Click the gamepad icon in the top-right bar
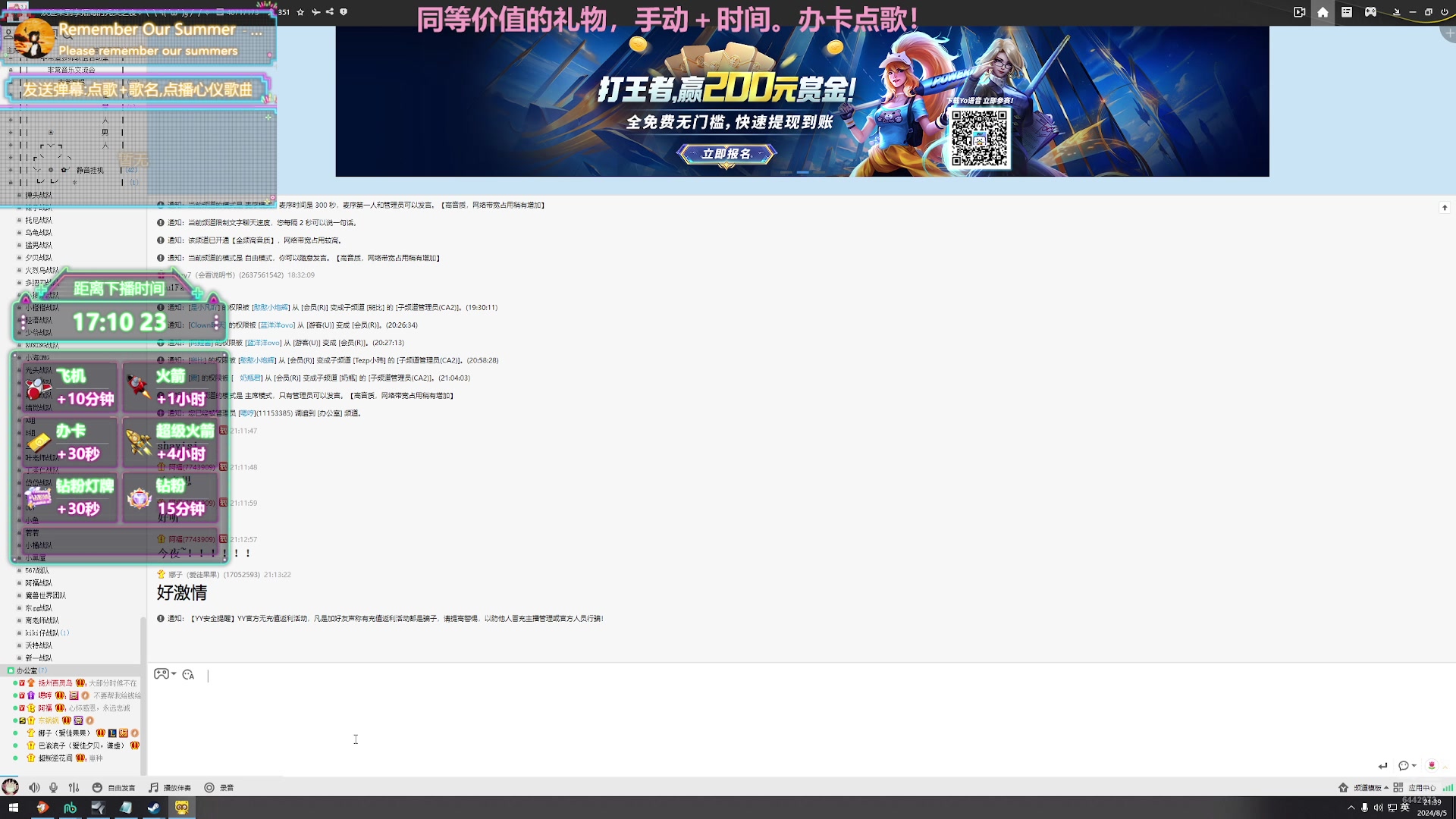The image size is (1456, 819). click(x=1370, y=12)
